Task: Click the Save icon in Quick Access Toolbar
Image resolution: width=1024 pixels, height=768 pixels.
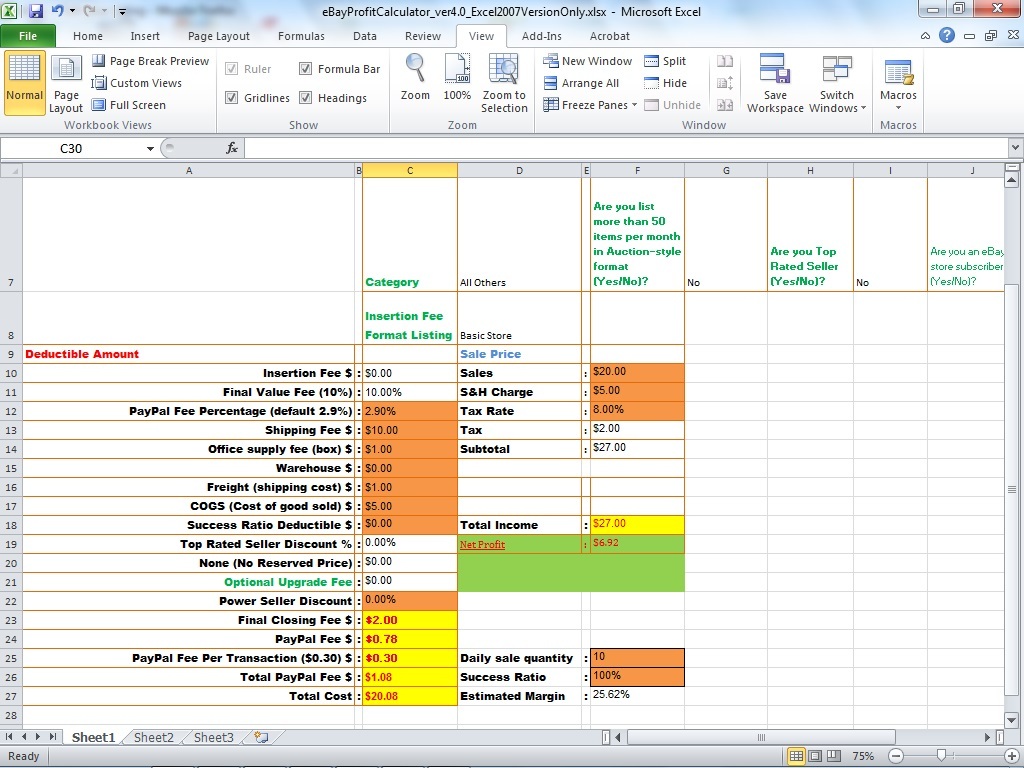Action: point(35,10)
